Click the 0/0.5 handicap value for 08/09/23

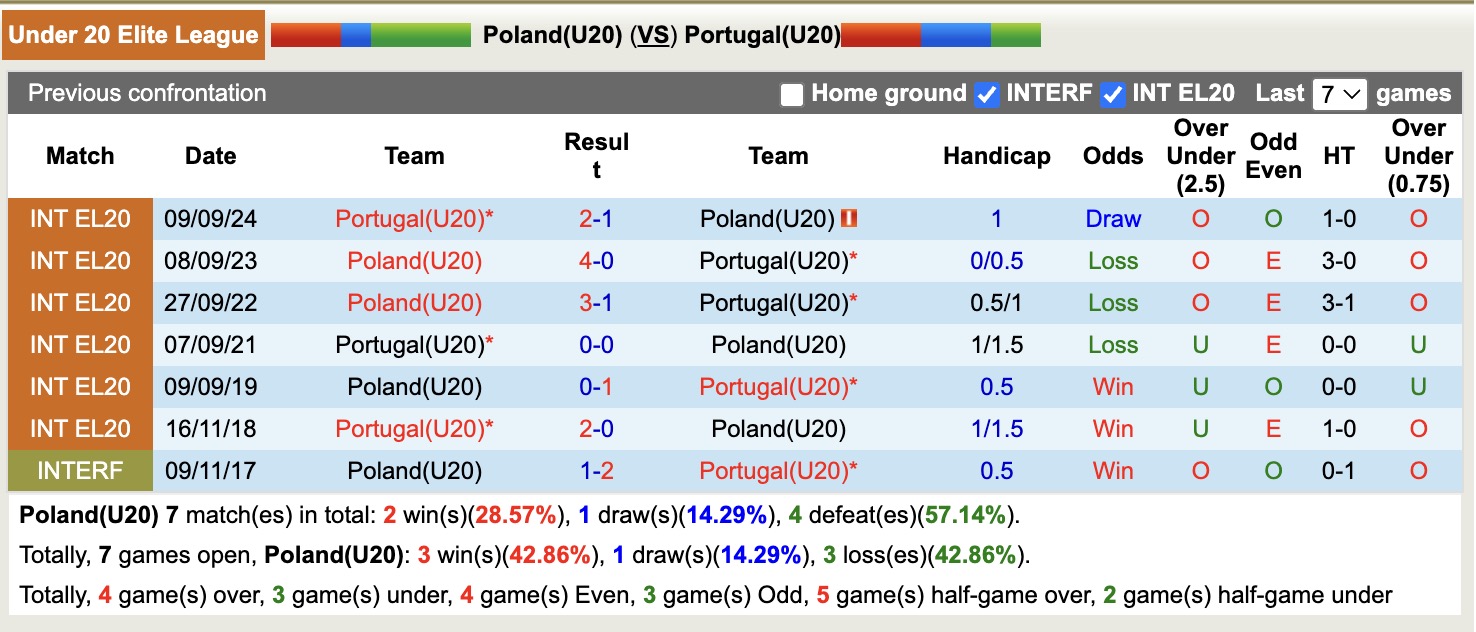tap(996, 261)
